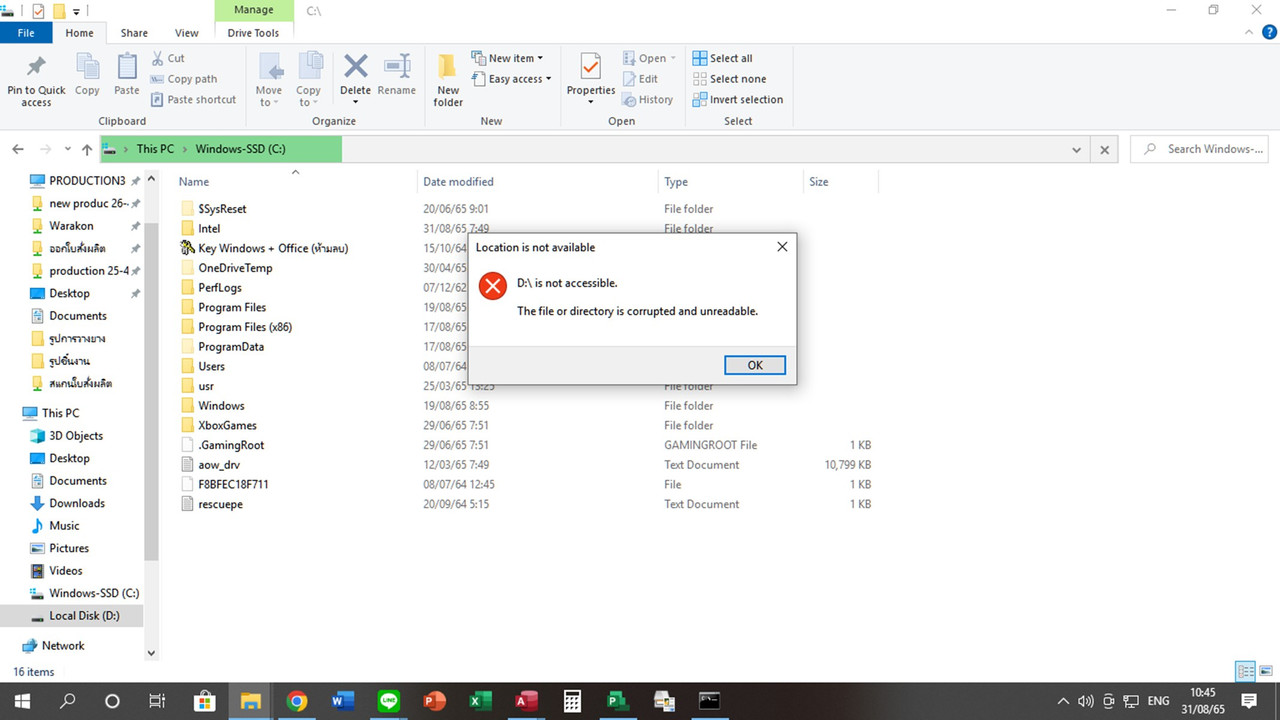
Task: Open the Windows Start menu
Action: 22,701
